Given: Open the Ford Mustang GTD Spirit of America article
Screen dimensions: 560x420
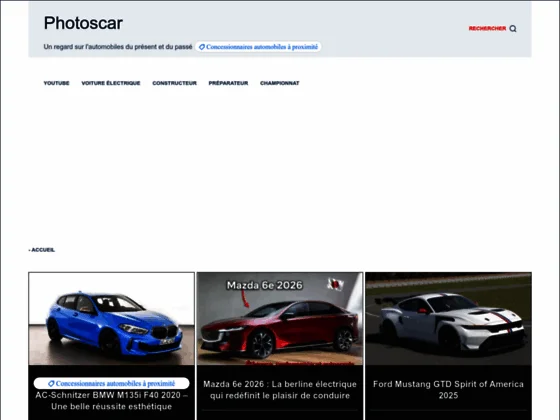Looking at the screenshot, I should coord(448,390).
